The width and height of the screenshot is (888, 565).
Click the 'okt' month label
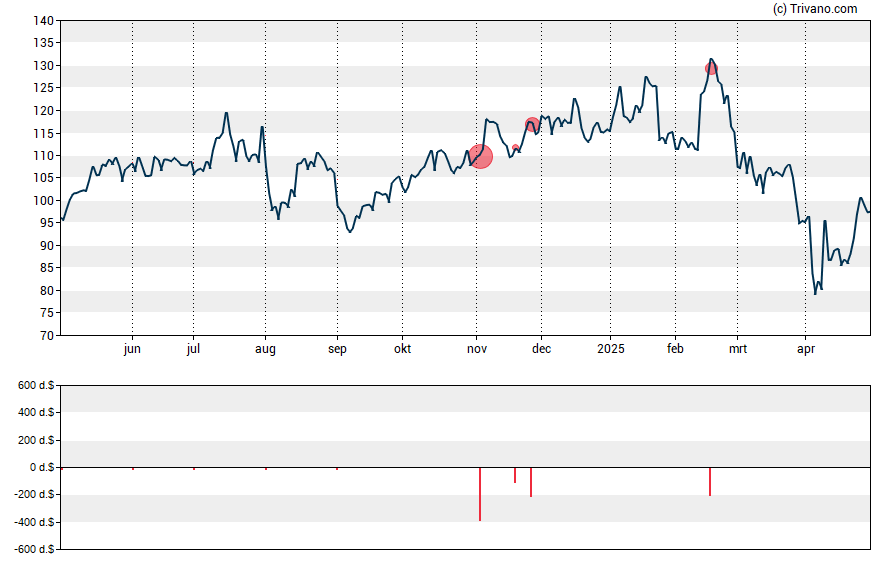[x=403, y=348]
